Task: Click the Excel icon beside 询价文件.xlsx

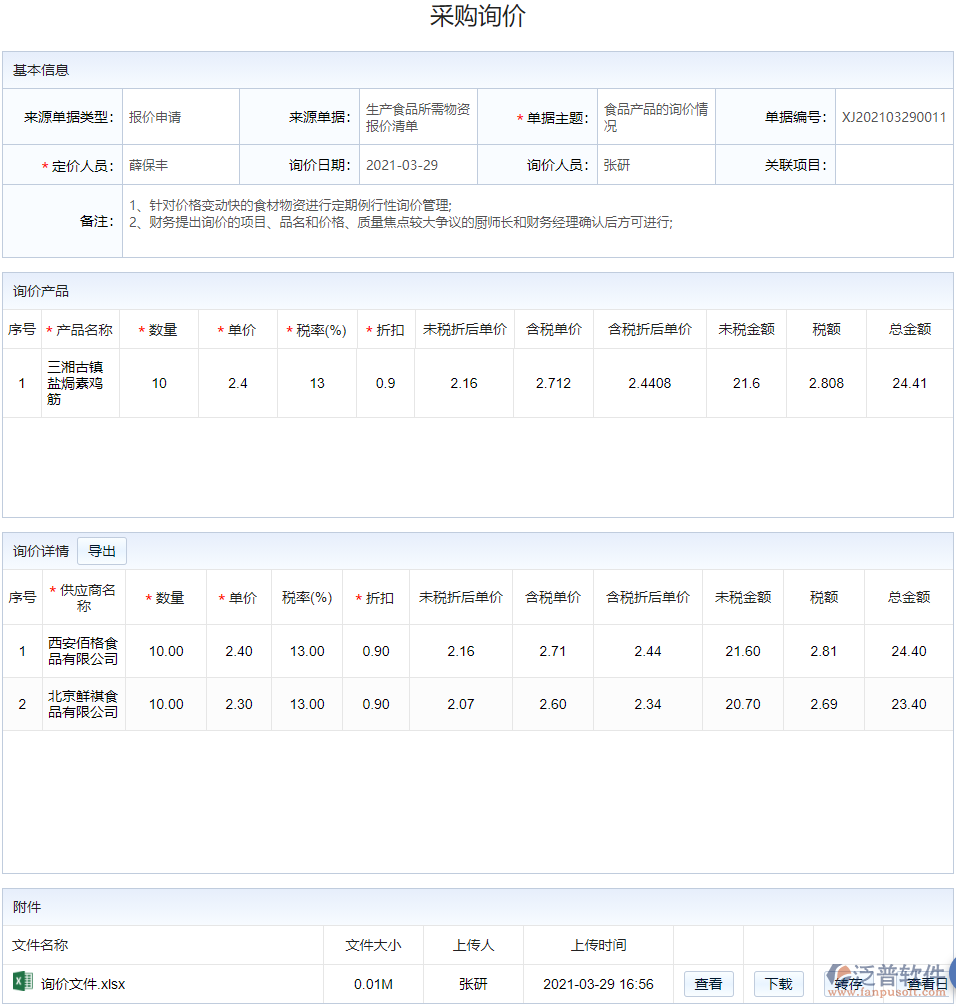Action: click(19, 984)
